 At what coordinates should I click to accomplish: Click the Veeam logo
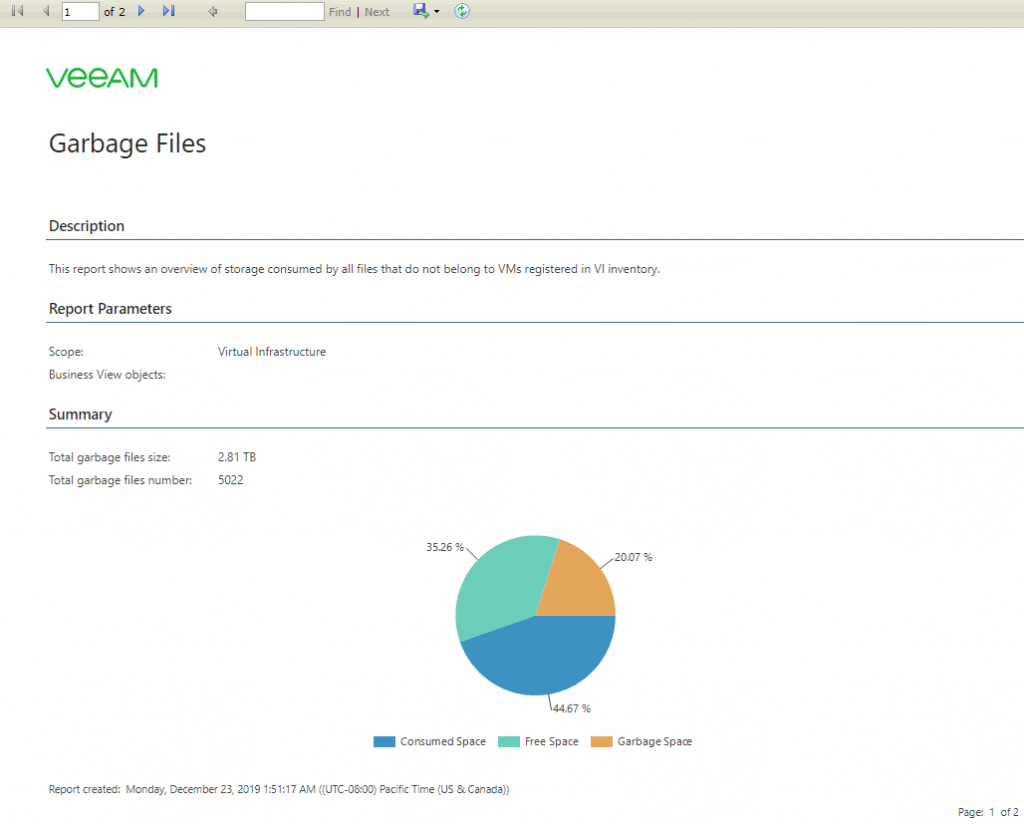tap(102, 78)
